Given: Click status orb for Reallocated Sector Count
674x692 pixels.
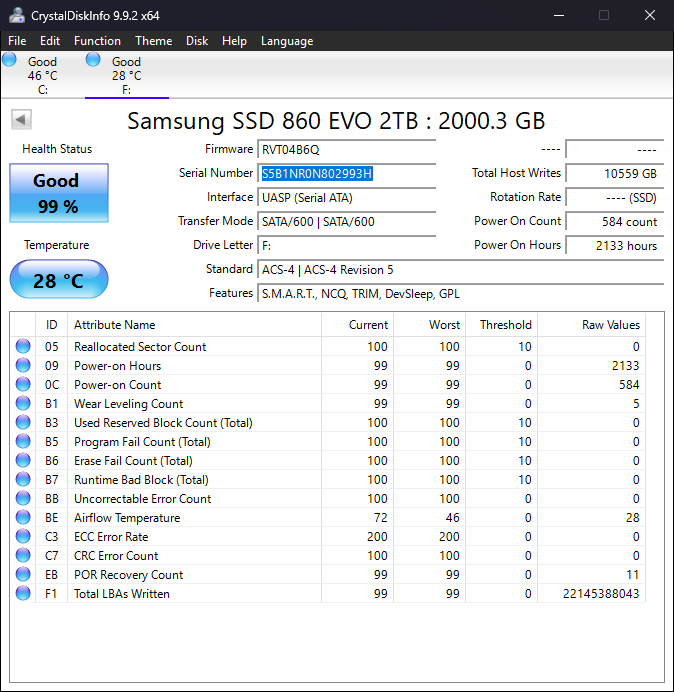Looking at the screenshot, I should [x=23, y=346].
